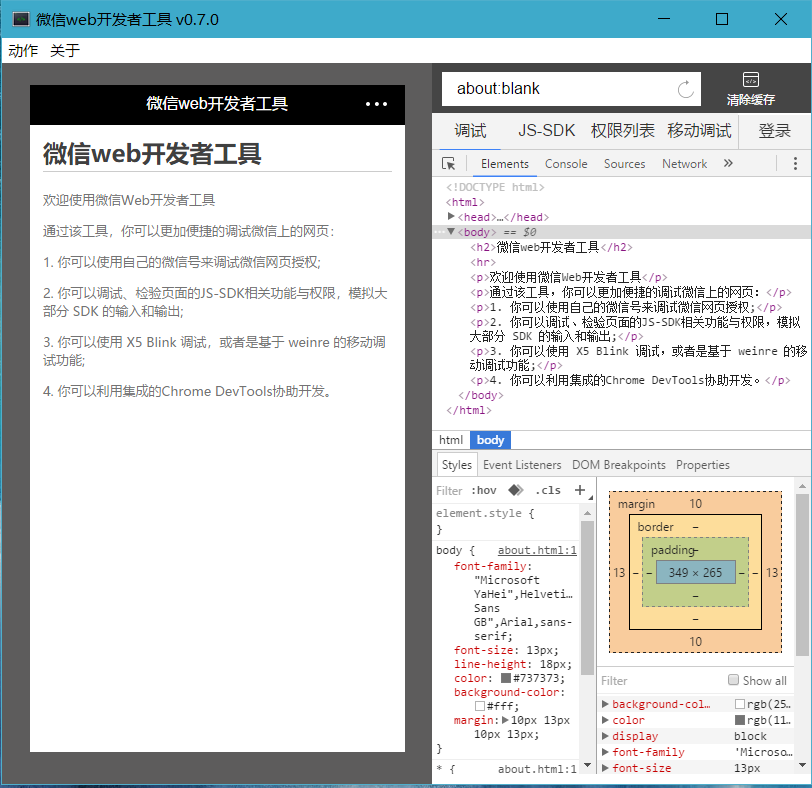Switch to the JS-SDK tab

546,130
